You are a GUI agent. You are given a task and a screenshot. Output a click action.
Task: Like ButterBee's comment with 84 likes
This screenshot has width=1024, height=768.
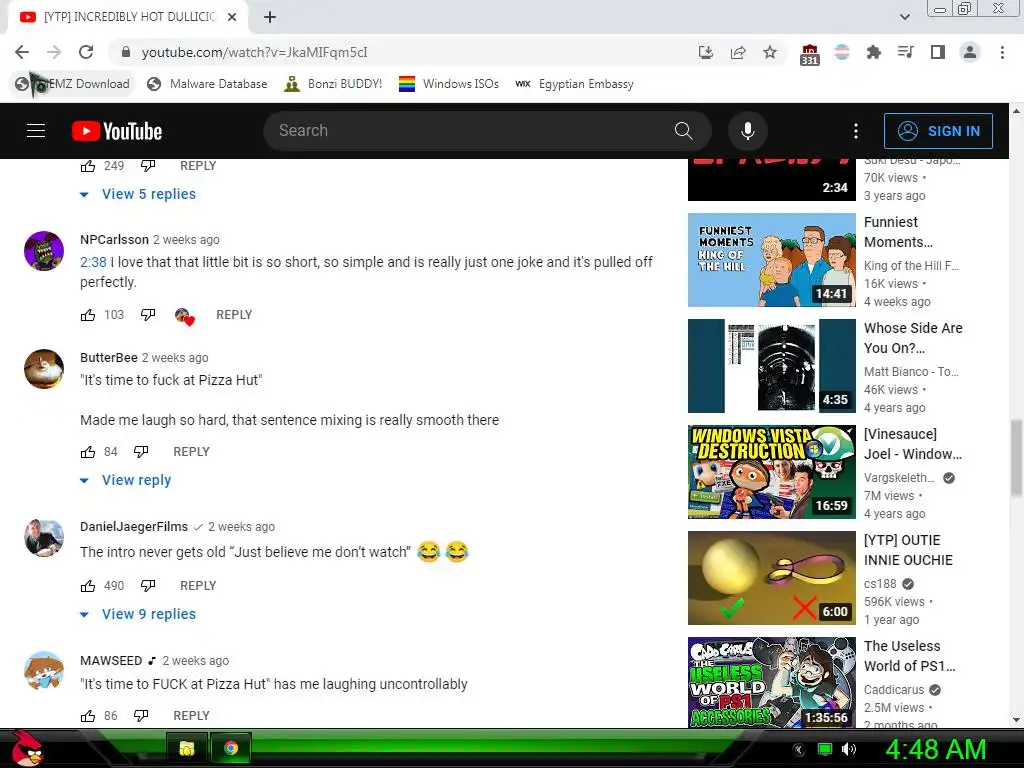tap(88, 452)
